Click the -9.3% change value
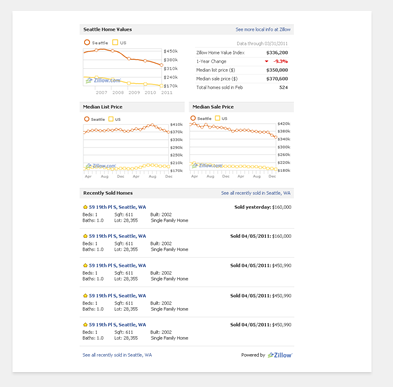393x387 pixels. coord(281,61)
